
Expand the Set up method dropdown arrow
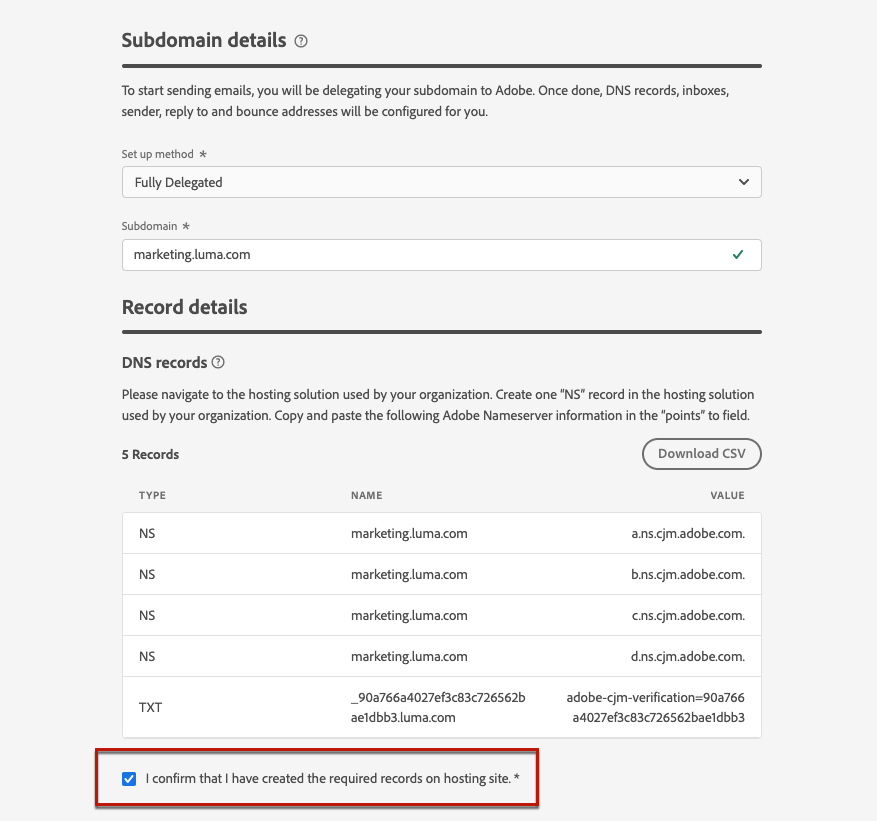[743, 182]
